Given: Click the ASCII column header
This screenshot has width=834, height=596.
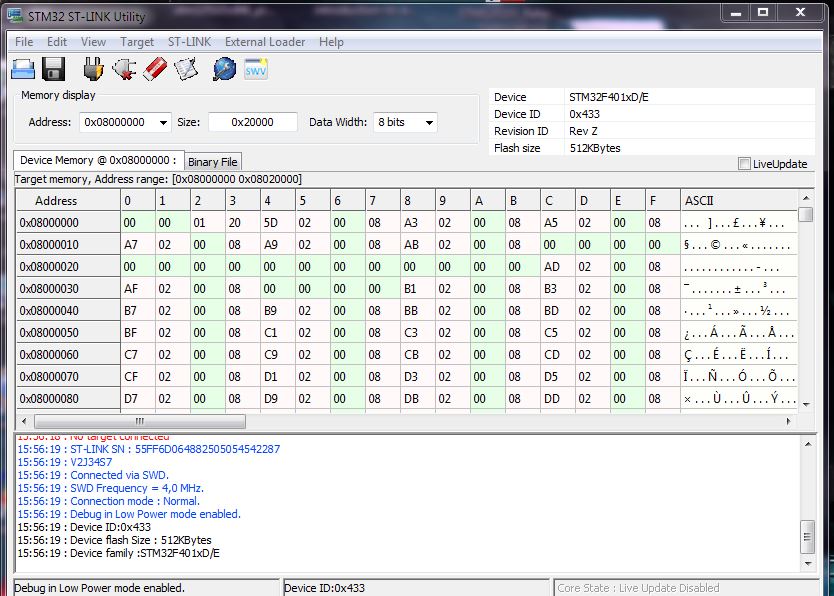Looking at the screenshot, I should tap(739, 200).
